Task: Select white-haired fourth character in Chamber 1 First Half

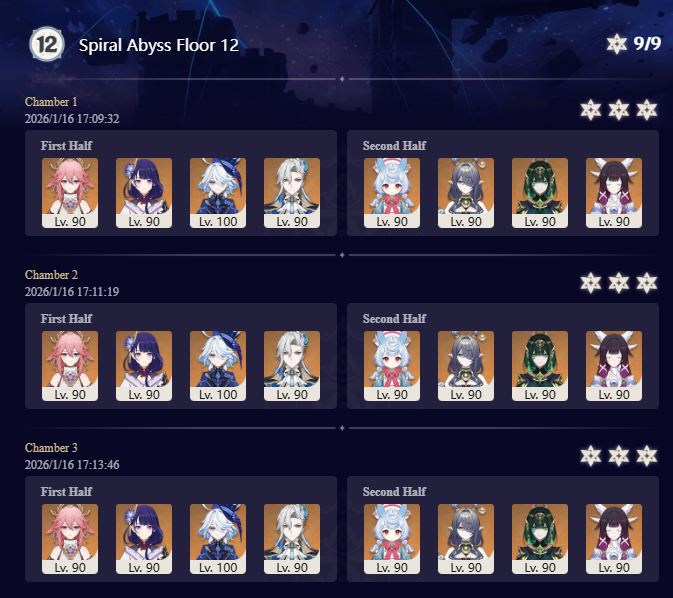Action: click(292, 193)
